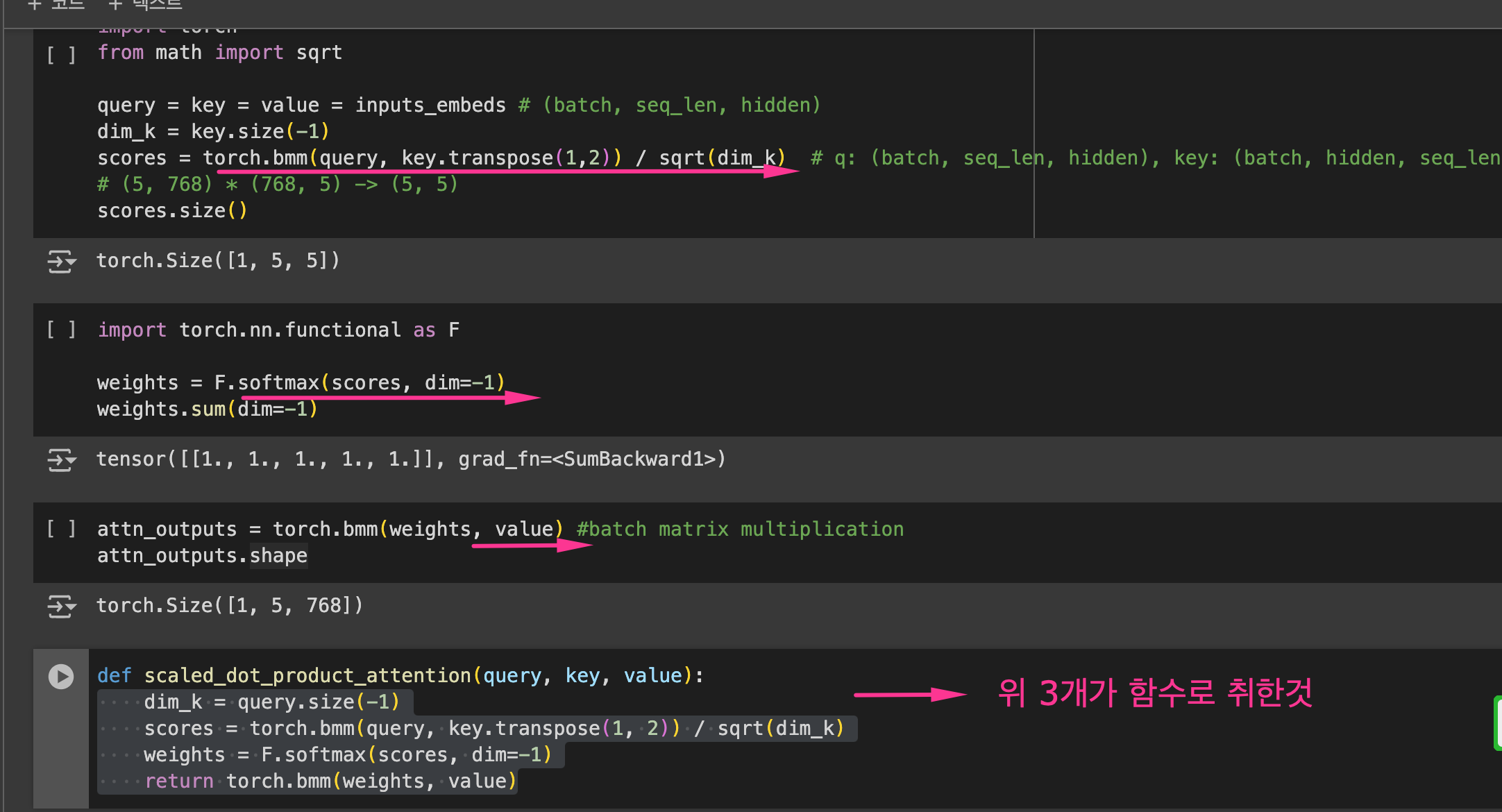Click the comment '# q: (batch, seq_len, hidden), key: ...'
Screen dimensions: 1502x812
click(1156, 158)
